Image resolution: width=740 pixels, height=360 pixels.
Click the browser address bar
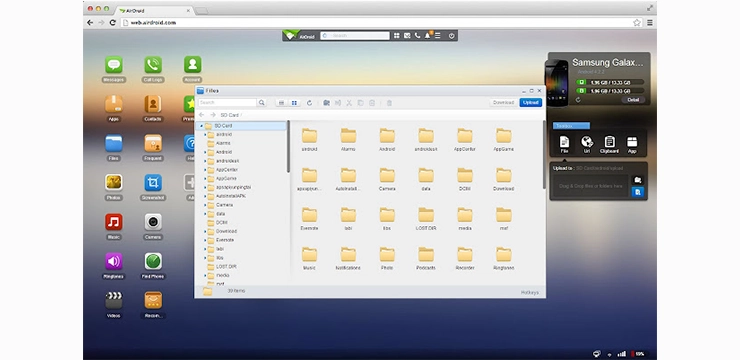pyautogui.click(x=375, y=23)
